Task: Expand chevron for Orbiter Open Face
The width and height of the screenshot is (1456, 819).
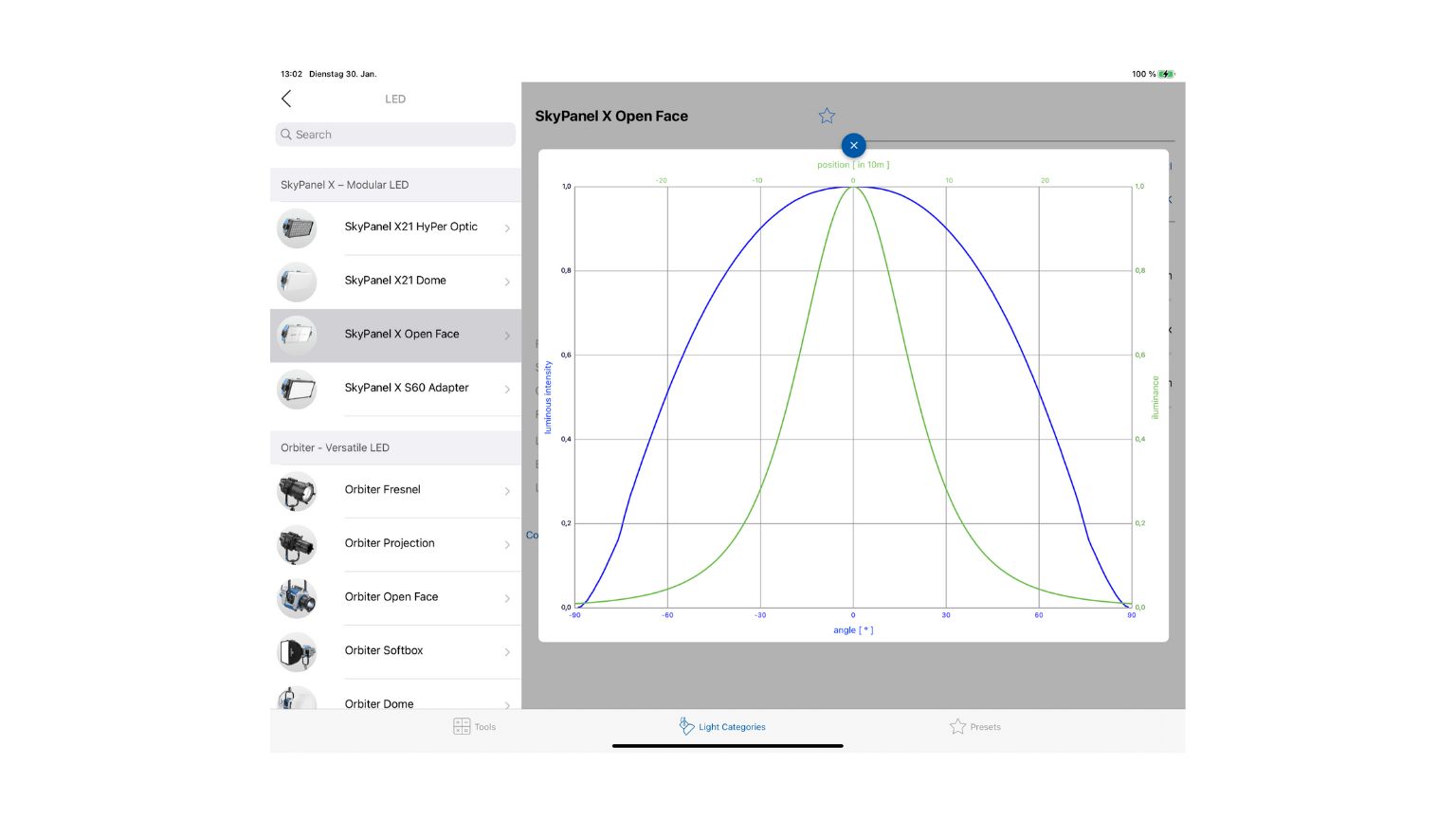Action: pos(507,598)
